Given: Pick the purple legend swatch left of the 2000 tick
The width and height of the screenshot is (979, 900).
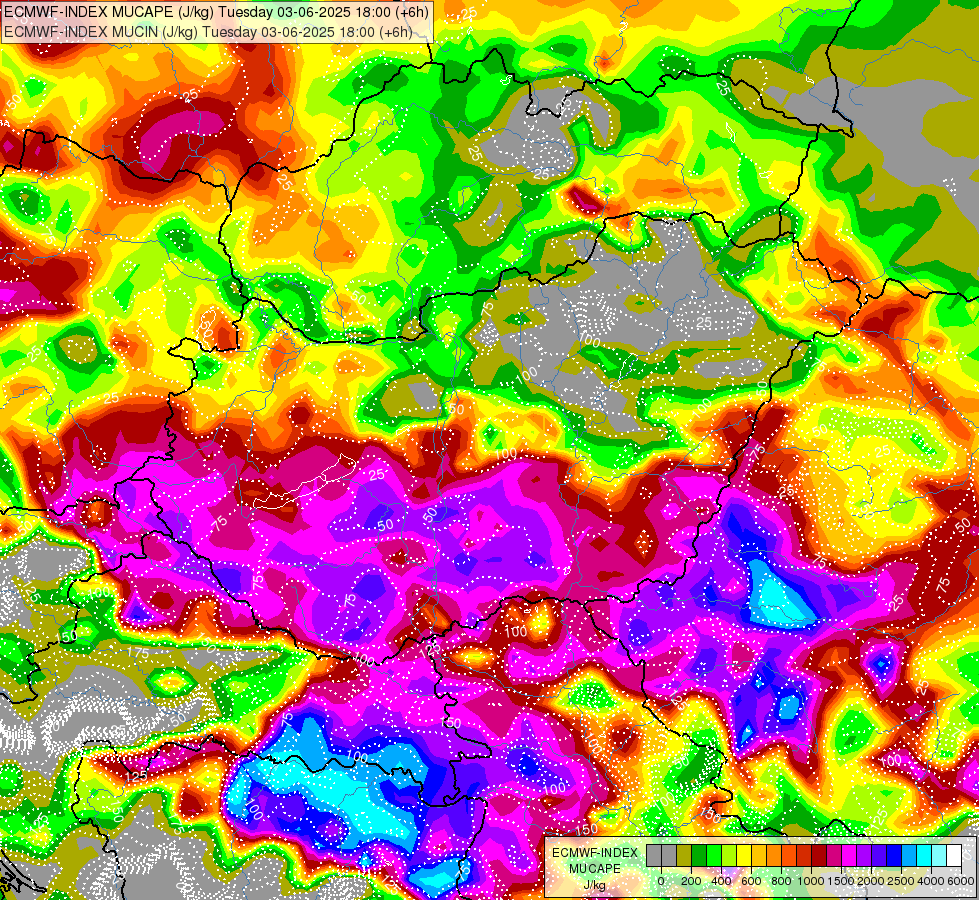Looking at the screenshot, I should coord(864,856).
